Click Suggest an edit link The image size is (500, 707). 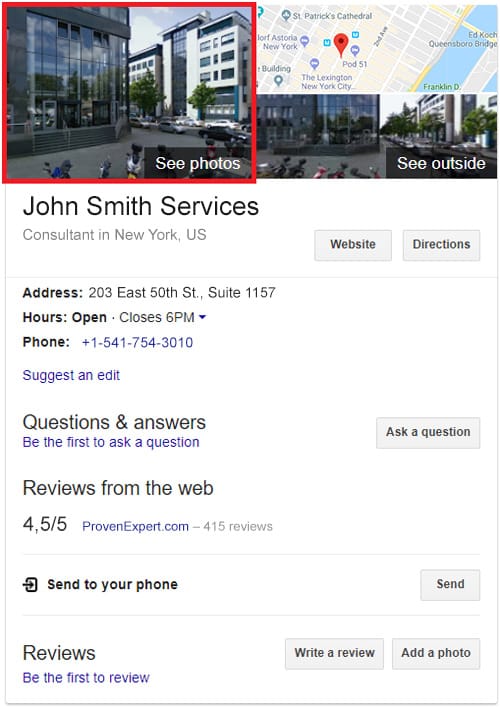[71, 375]
